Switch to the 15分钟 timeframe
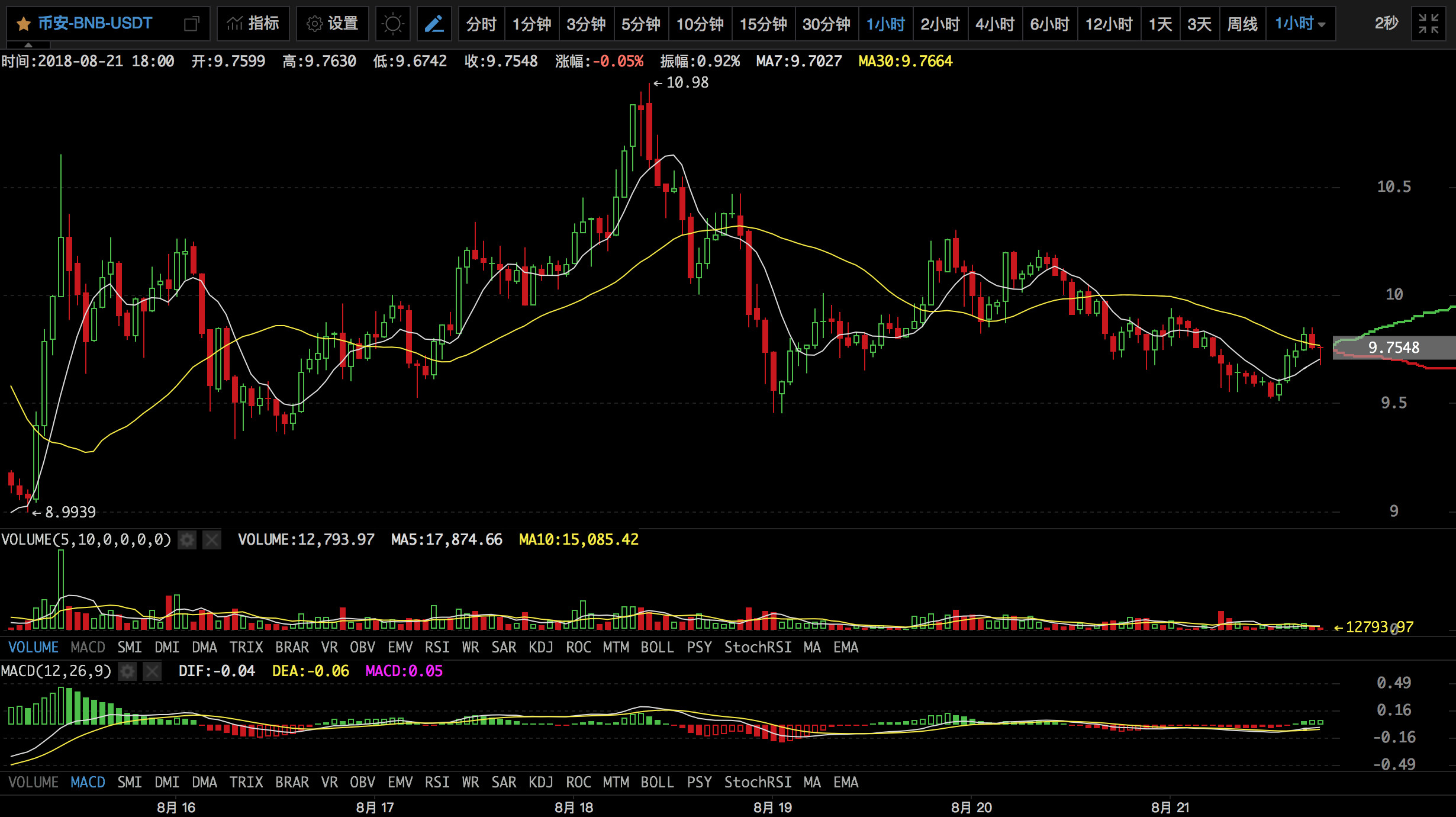The width and height of the screenshot is (1456, 817). point(764,24)
